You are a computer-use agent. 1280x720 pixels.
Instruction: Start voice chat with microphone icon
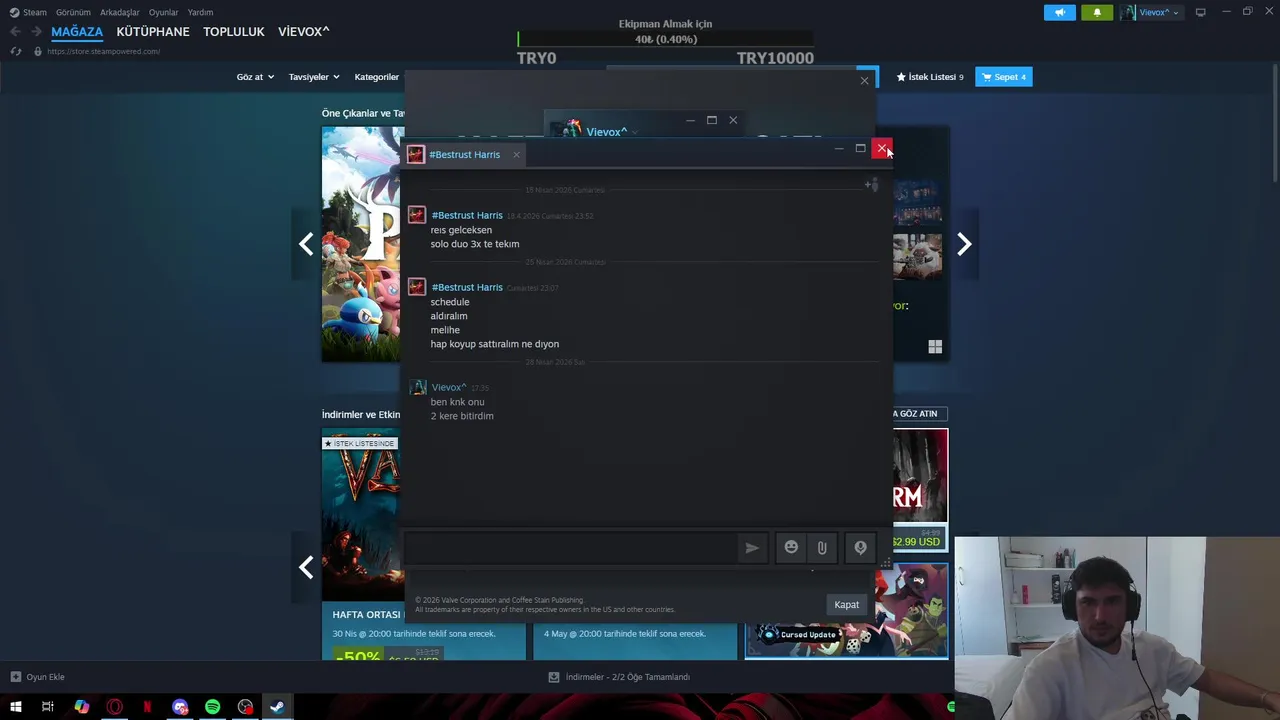[860, 548]
